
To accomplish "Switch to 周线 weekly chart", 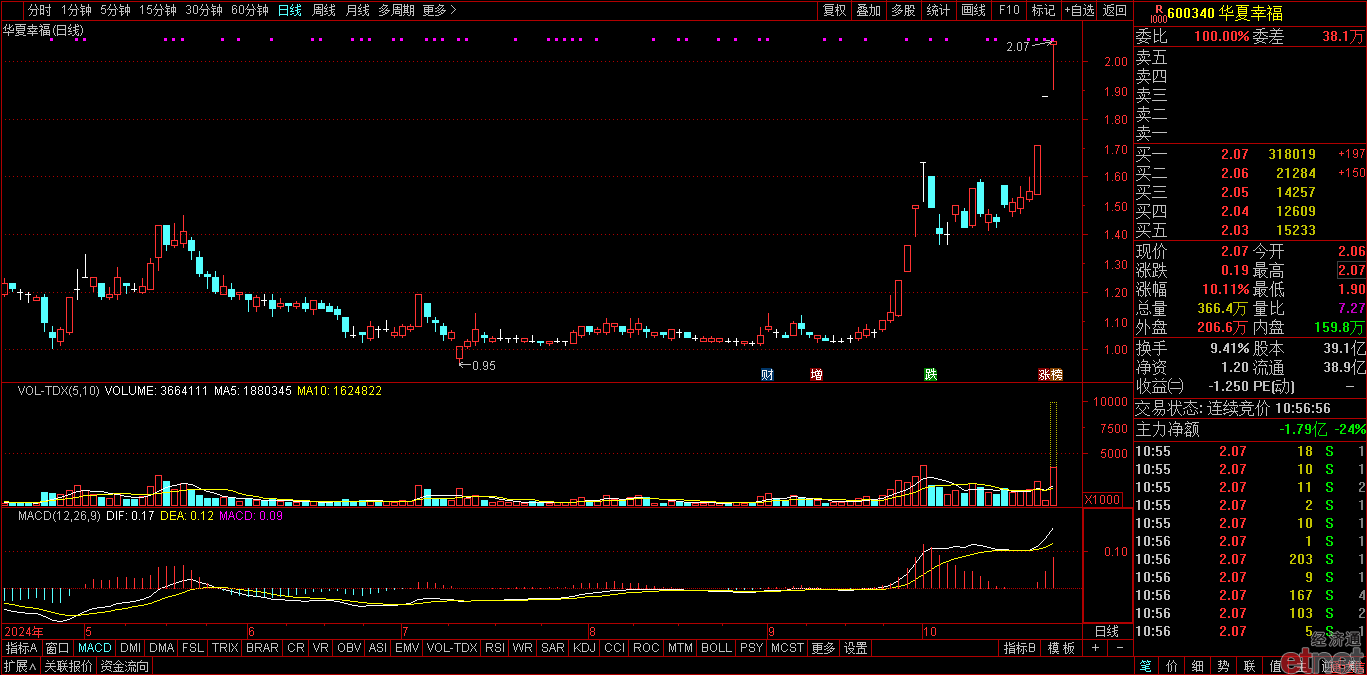I will pyautogui.click(x=324, y=10).
